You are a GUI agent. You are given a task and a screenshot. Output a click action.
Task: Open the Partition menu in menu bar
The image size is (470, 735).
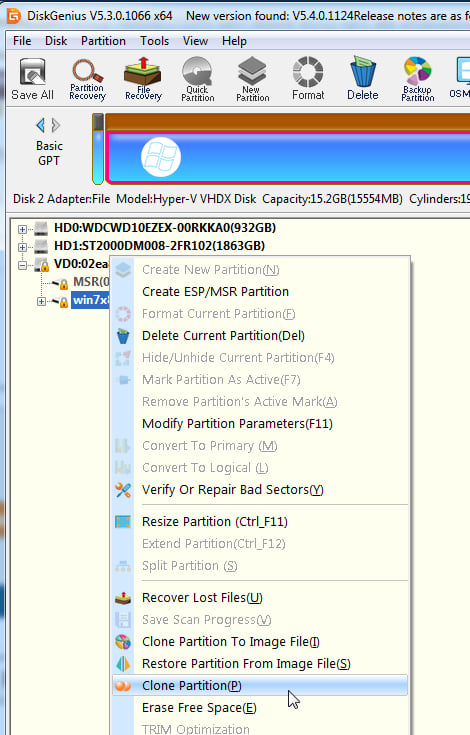103,41
